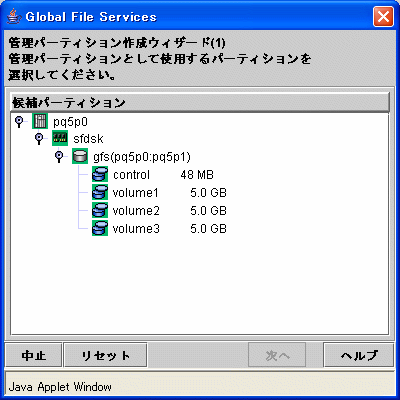Collapse the pq5p0 tree node
Viewport: 400px width, 400px height.
pos(19,121)
